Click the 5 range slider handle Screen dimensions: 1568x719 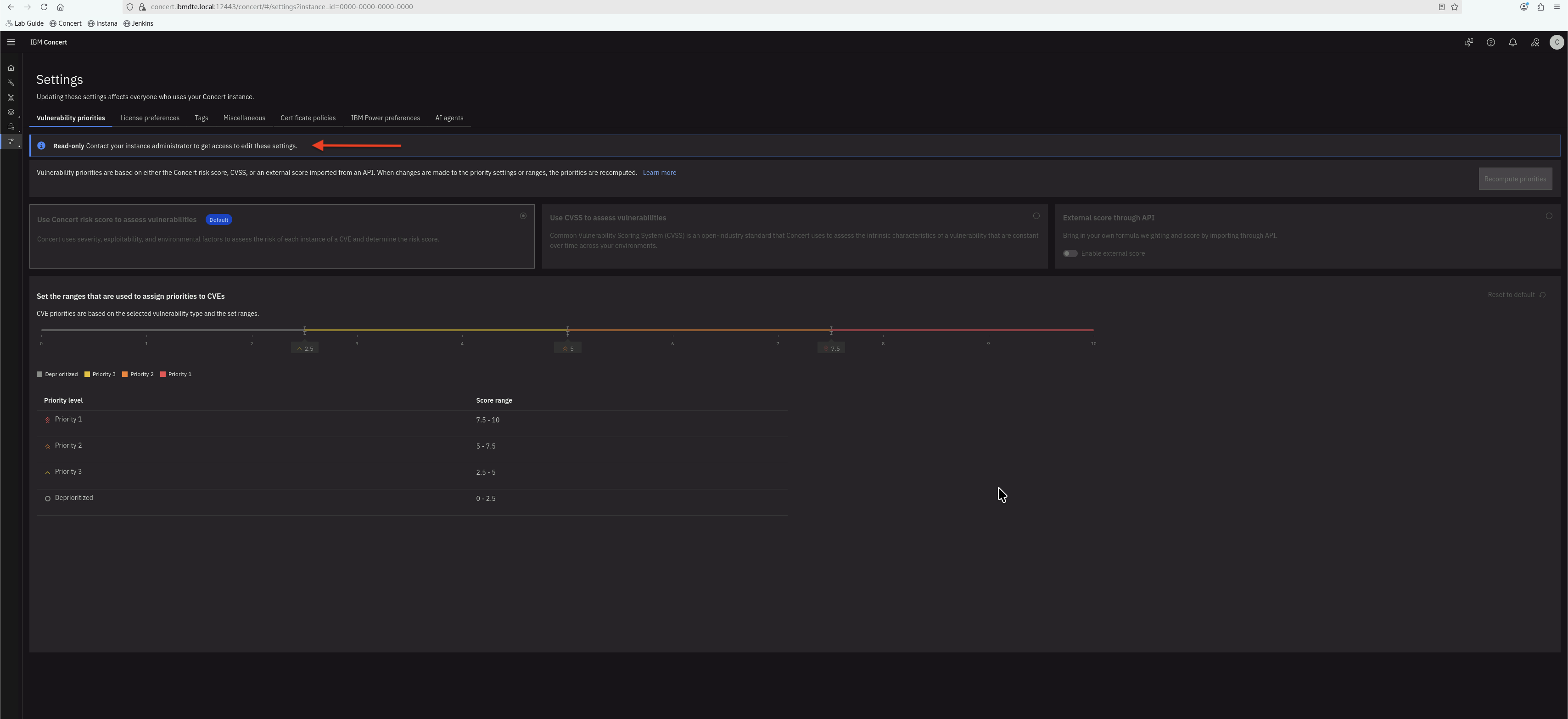click(567, 330)
